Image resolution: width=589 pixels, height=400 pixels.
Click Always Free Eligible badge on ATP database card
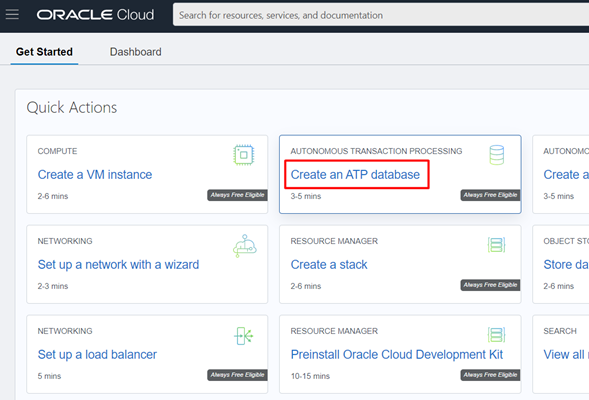(x=490, y=195)
